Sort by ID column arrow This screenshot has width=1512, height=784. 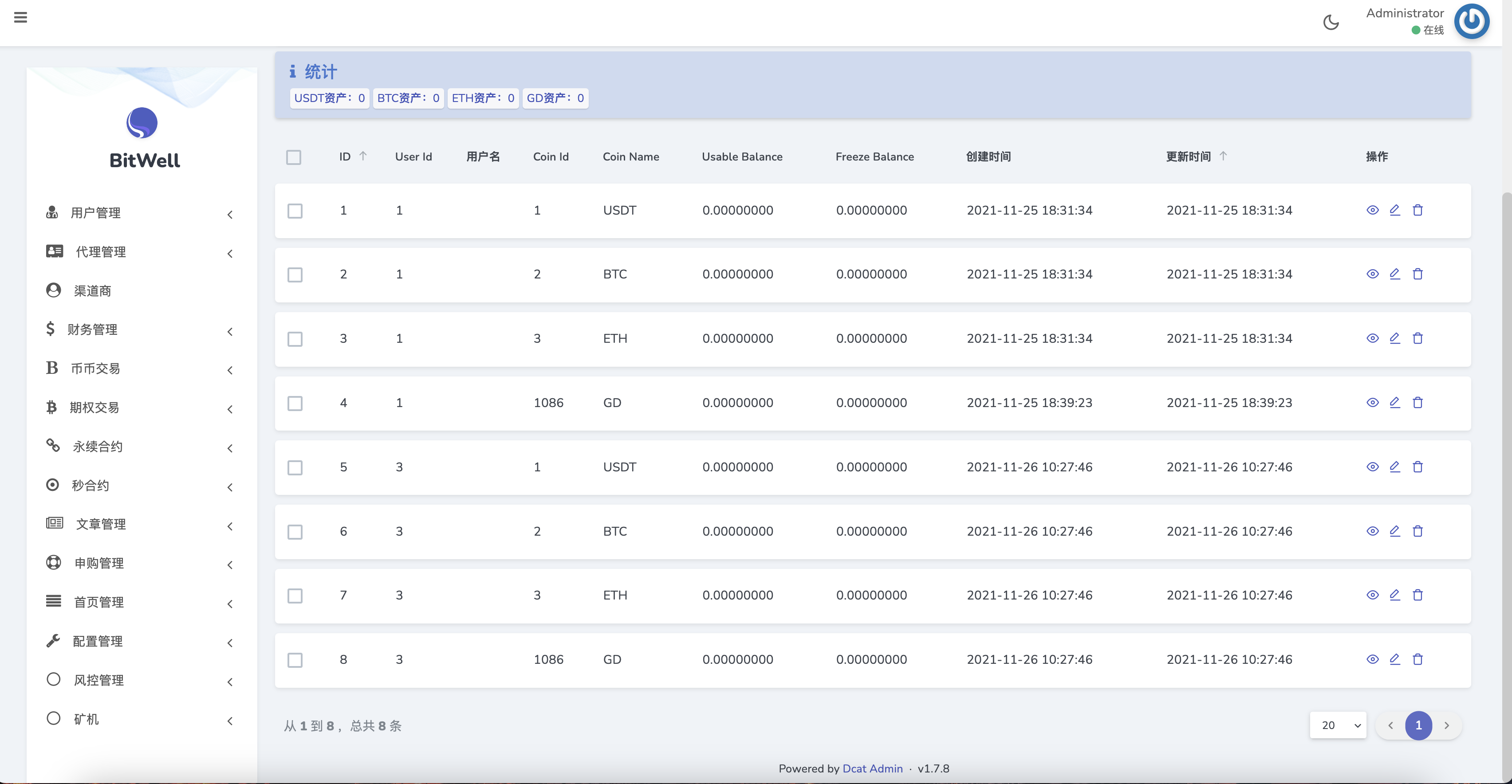[x=363, y=156]
